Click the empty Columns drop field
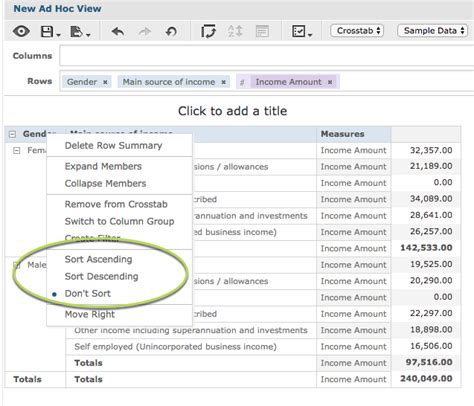This screenshot has height=406, width=474. (267, 56)
